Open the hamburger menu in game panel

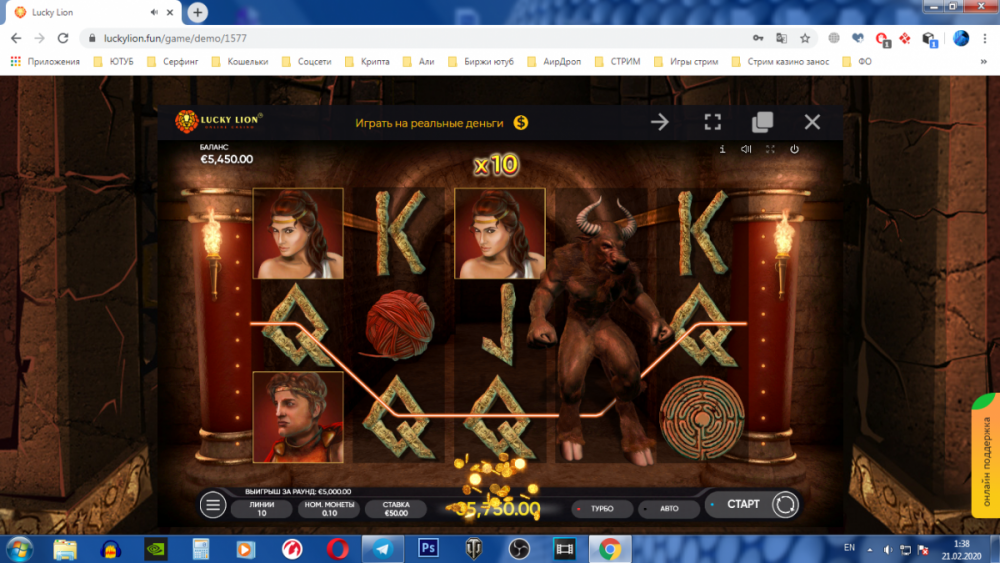[213, 505]
